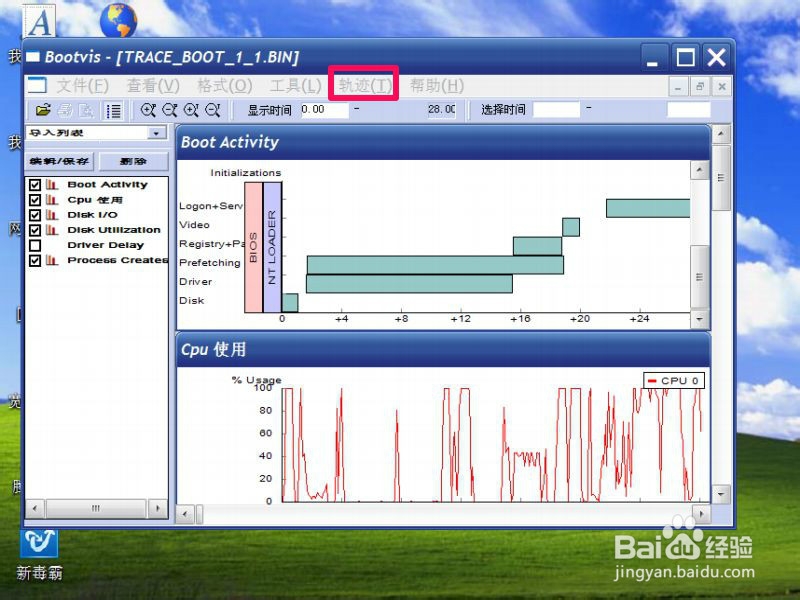
Task: Click the BIOS bar in Boot Activity chart
Action: [254, 247]
